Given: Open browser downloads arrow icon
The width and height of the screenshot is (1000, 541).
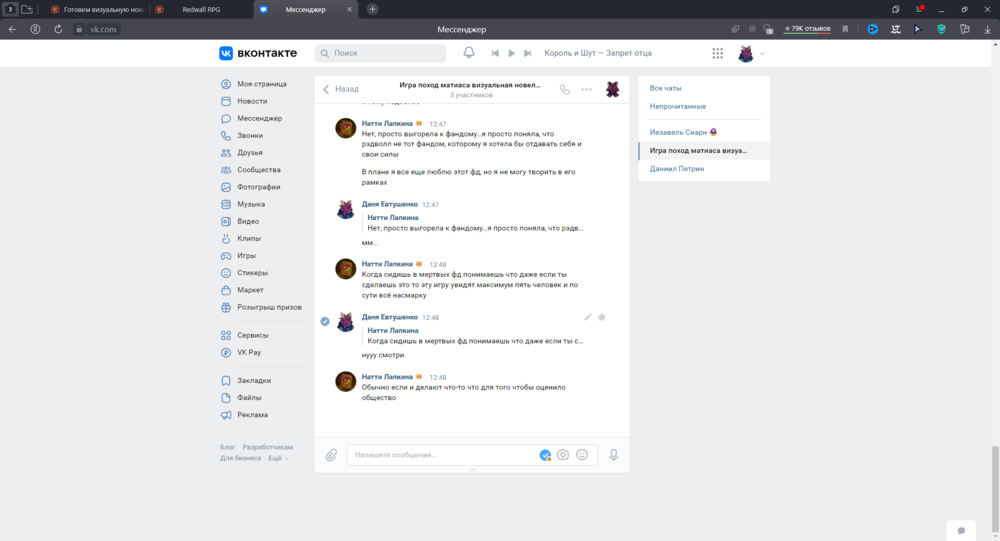Looking at the screenshot, I should click(x=987, y=29).
